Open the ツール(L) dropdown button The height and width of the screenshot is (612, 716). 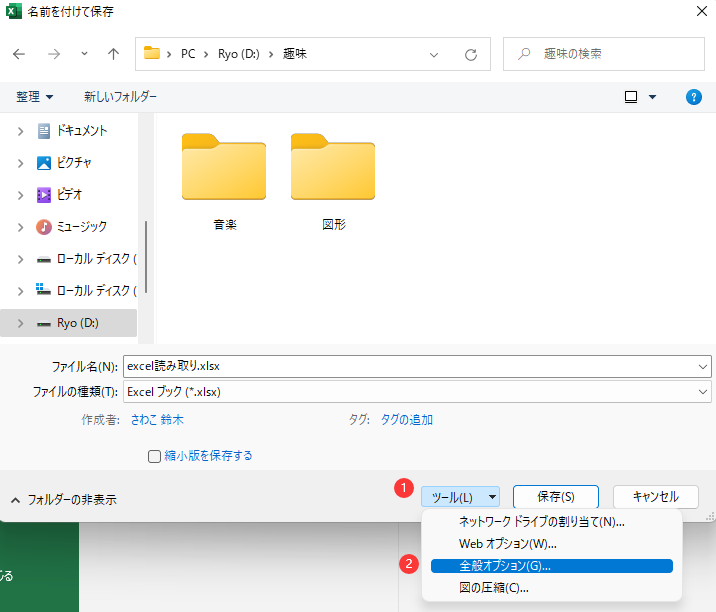(x=460, y=497)
